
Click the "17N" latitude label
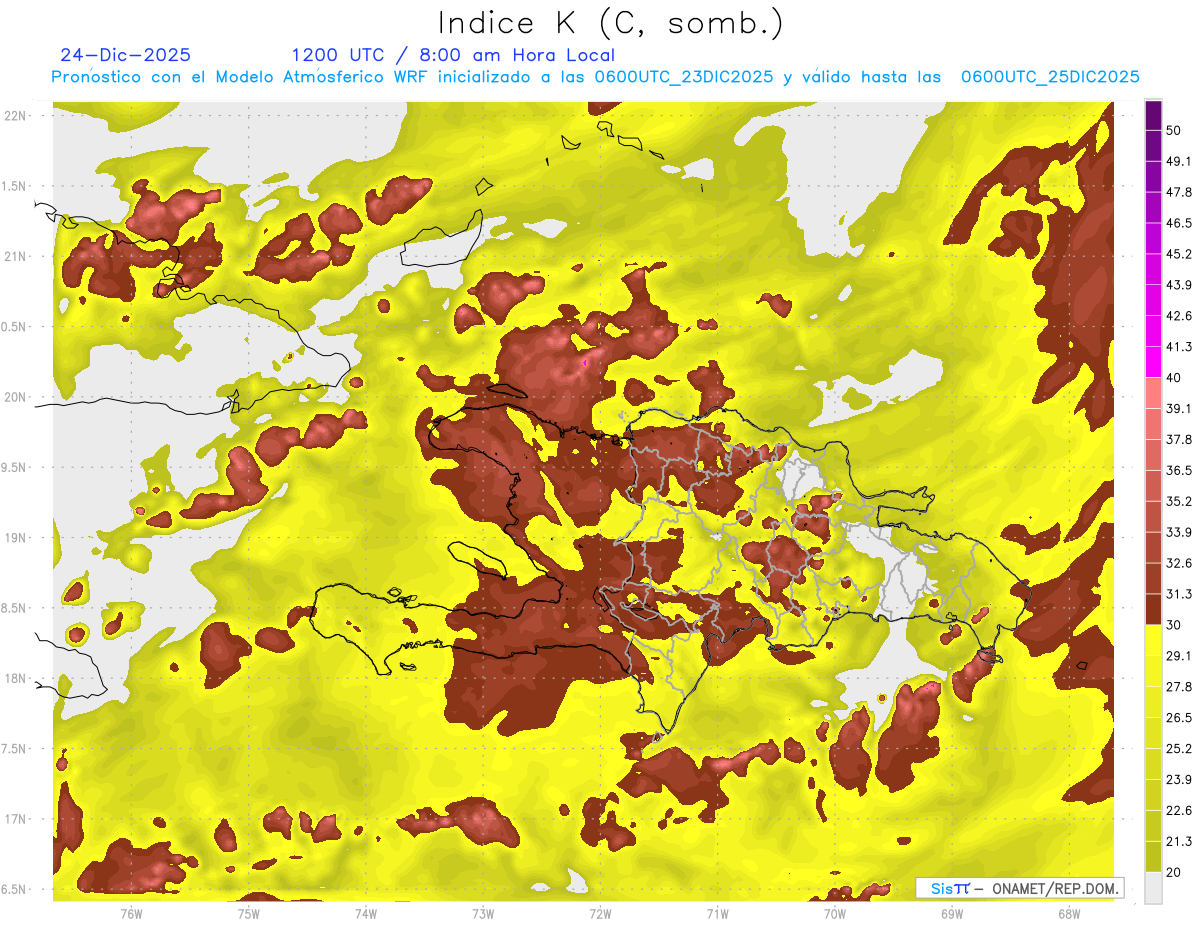(17, 820)
